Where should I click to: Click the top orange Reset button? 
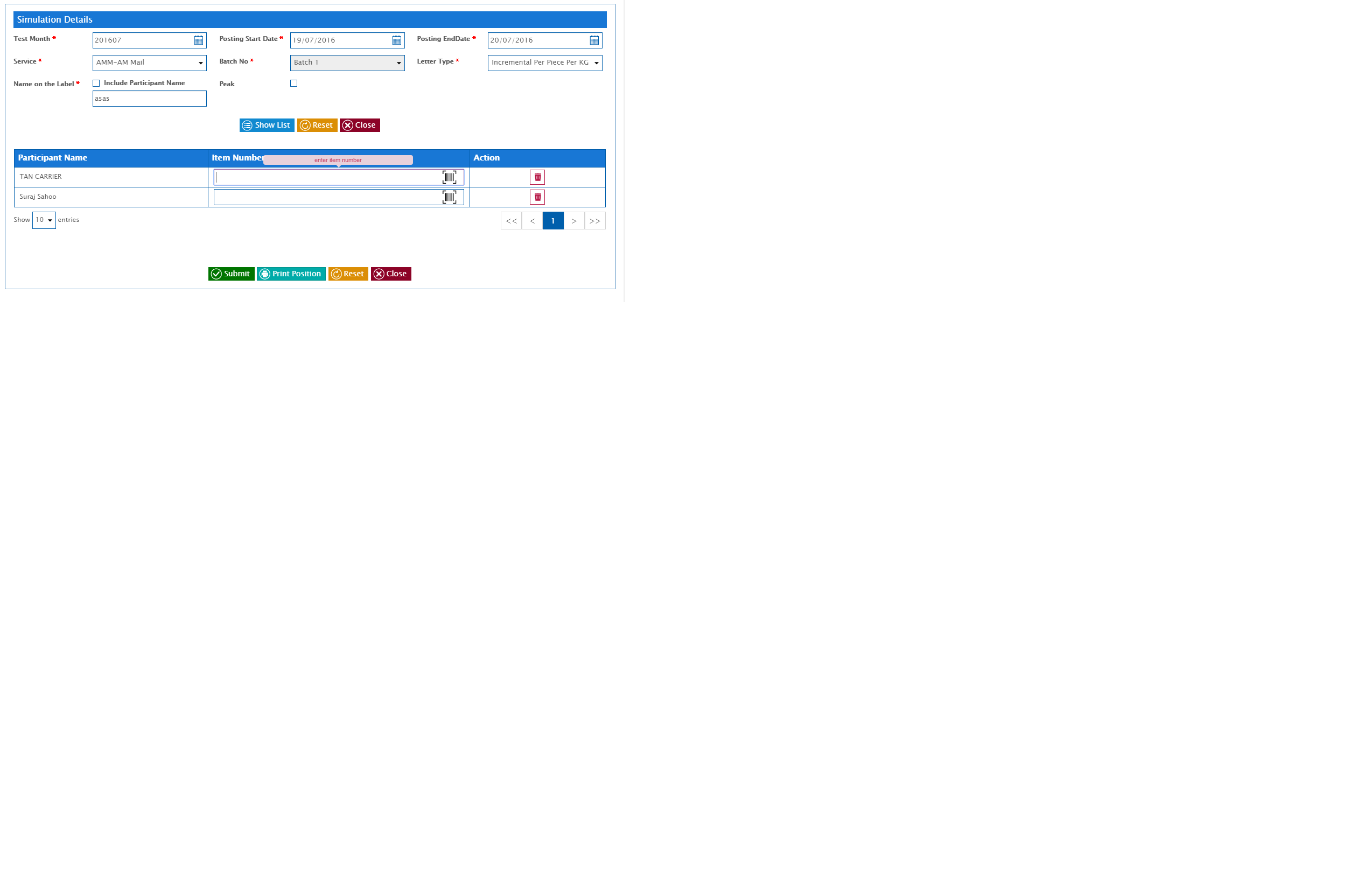[x=317, y=125]
